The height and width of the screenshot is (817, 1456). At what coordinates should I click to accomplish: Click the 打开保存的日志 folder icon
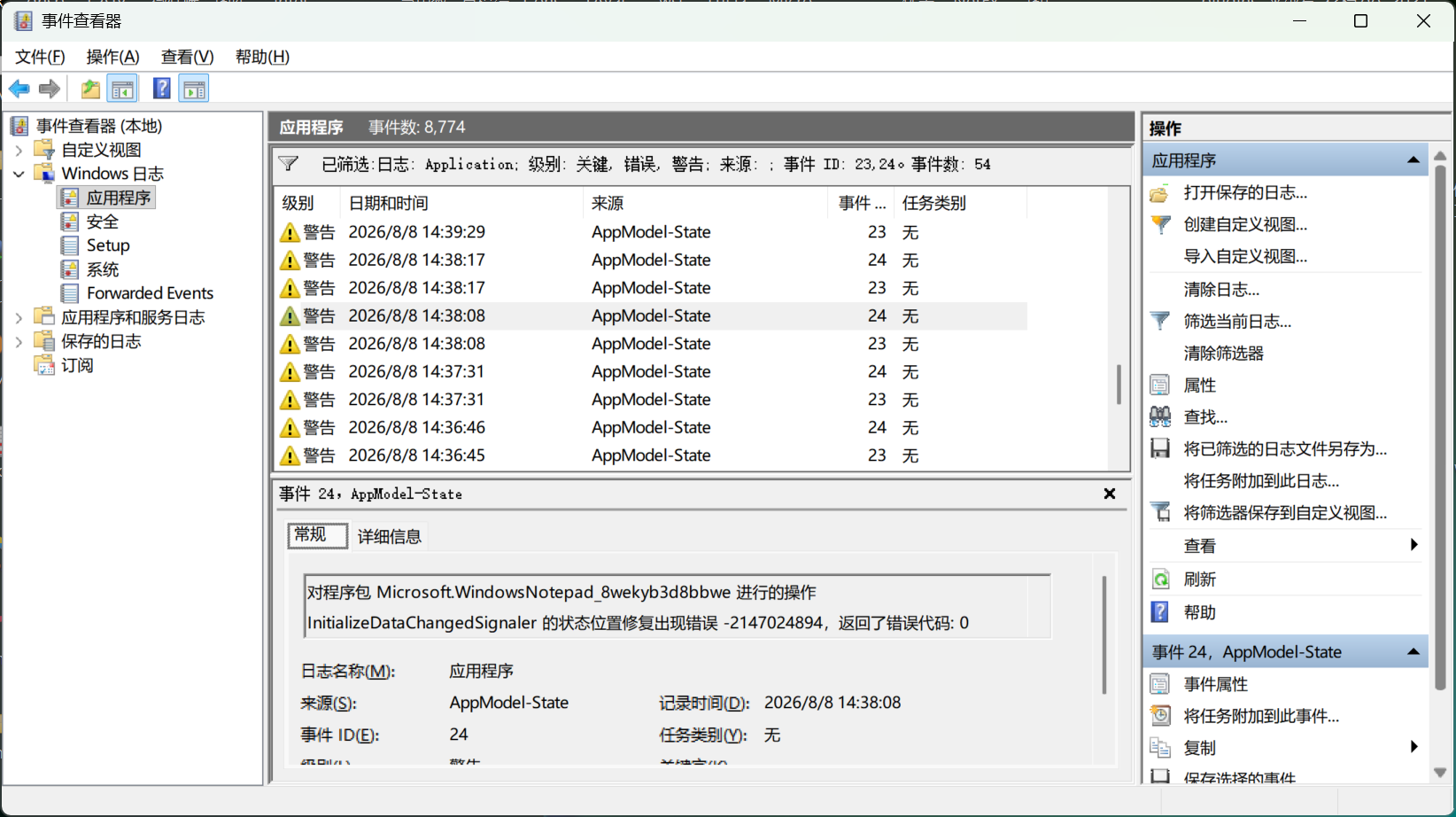coord(1159,193)
